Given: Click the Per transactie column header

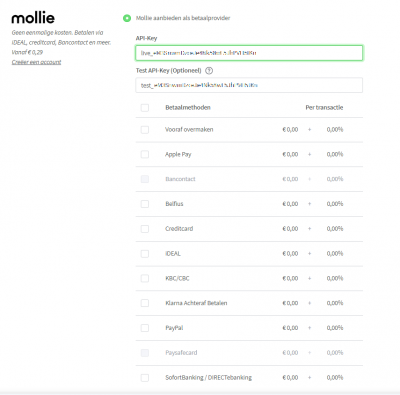Looking at the screenshot, I should (x=324, y=108).
